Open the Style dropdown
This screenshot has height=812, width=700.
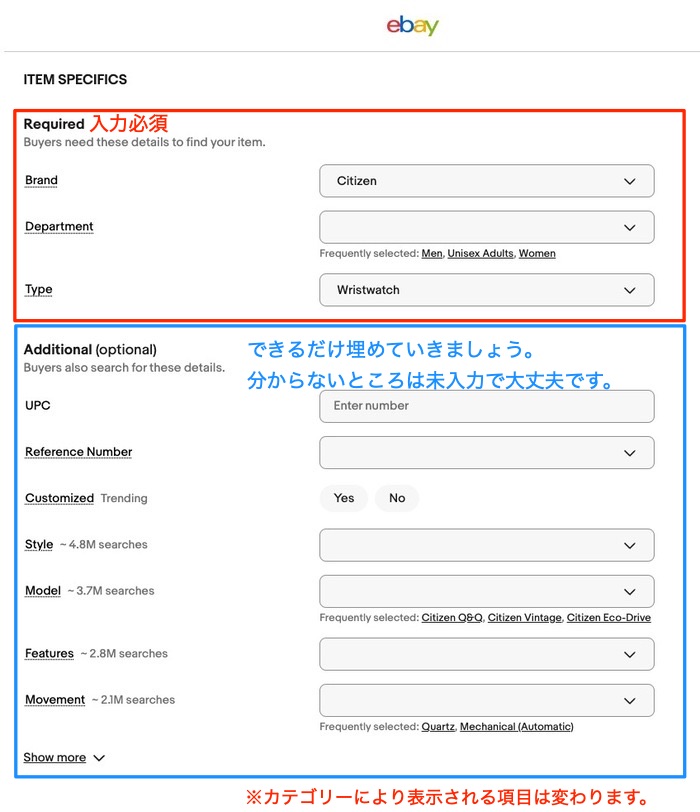486,545
